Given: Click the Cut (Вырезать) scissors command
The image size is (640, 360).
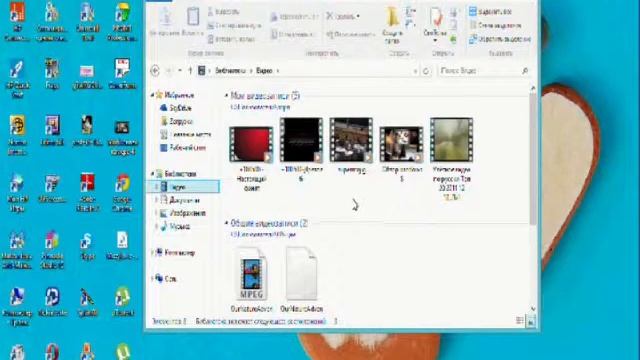Looking at the screenshot, I should coord(224,12).
